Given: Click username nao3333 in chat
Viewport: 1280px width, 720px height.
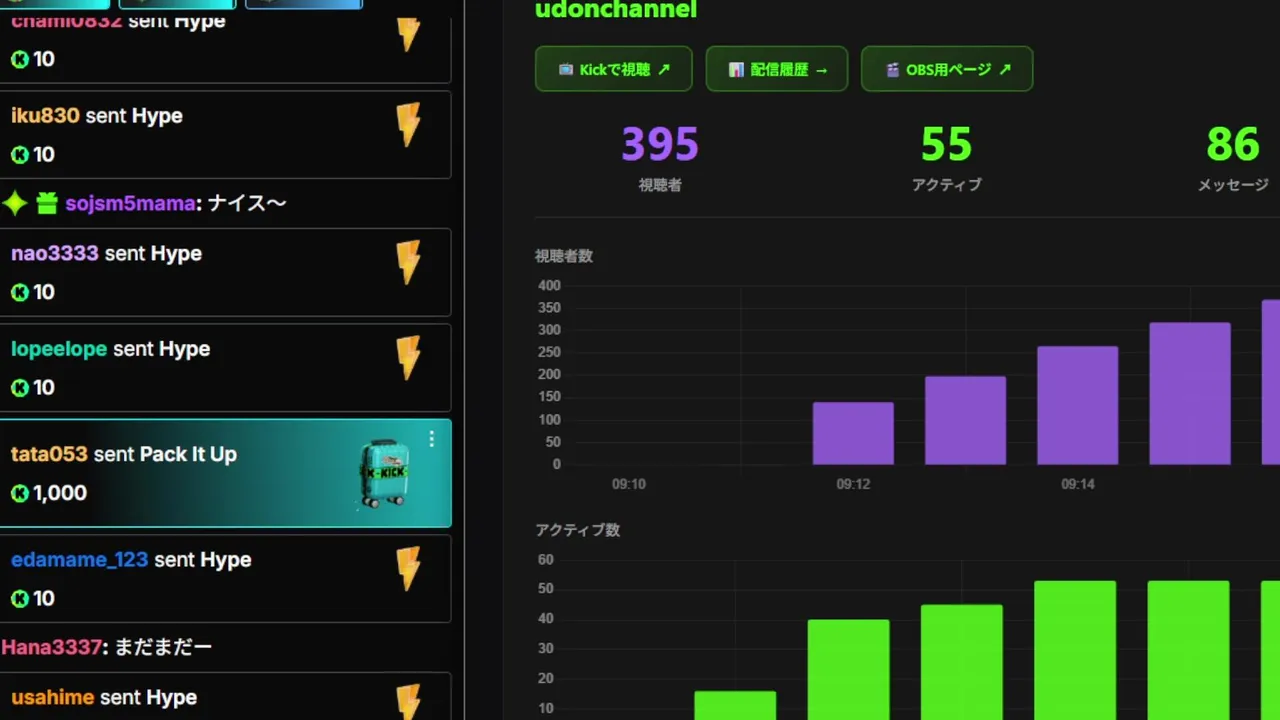Looking at the screenshot, I should pos(55,254).
